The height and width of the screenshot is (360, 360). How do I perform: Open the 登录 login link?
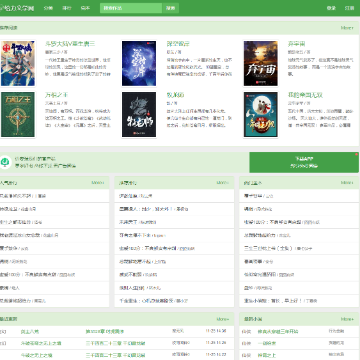coord(331,8)
